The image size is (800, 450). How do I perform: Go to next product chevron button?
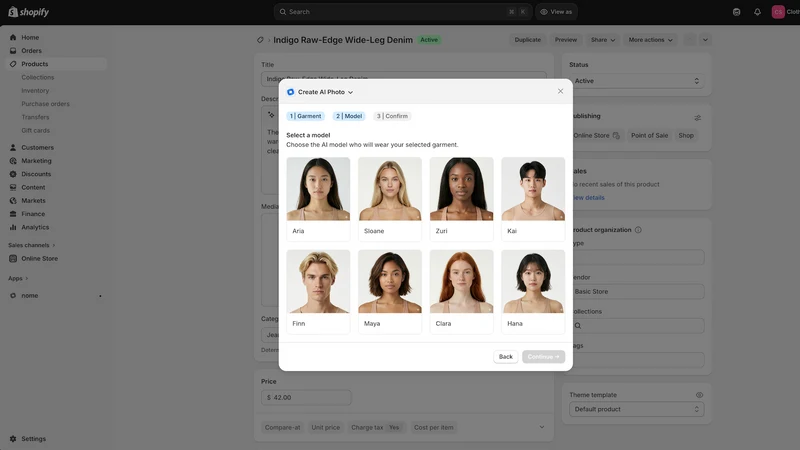pos(705,40)
